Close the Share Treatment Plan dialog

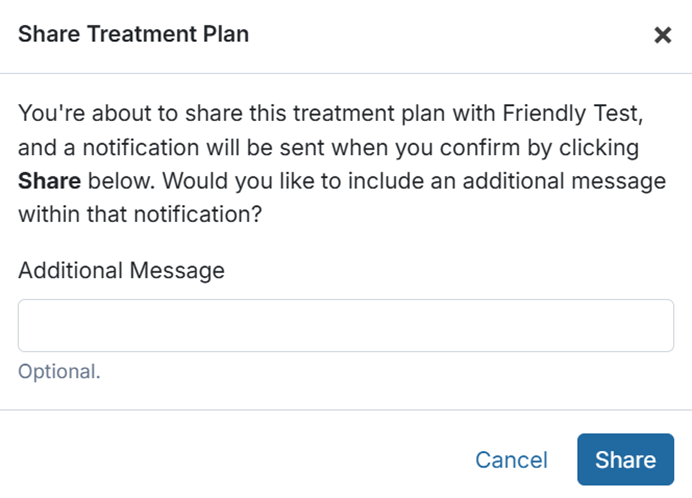coord(662,35)
